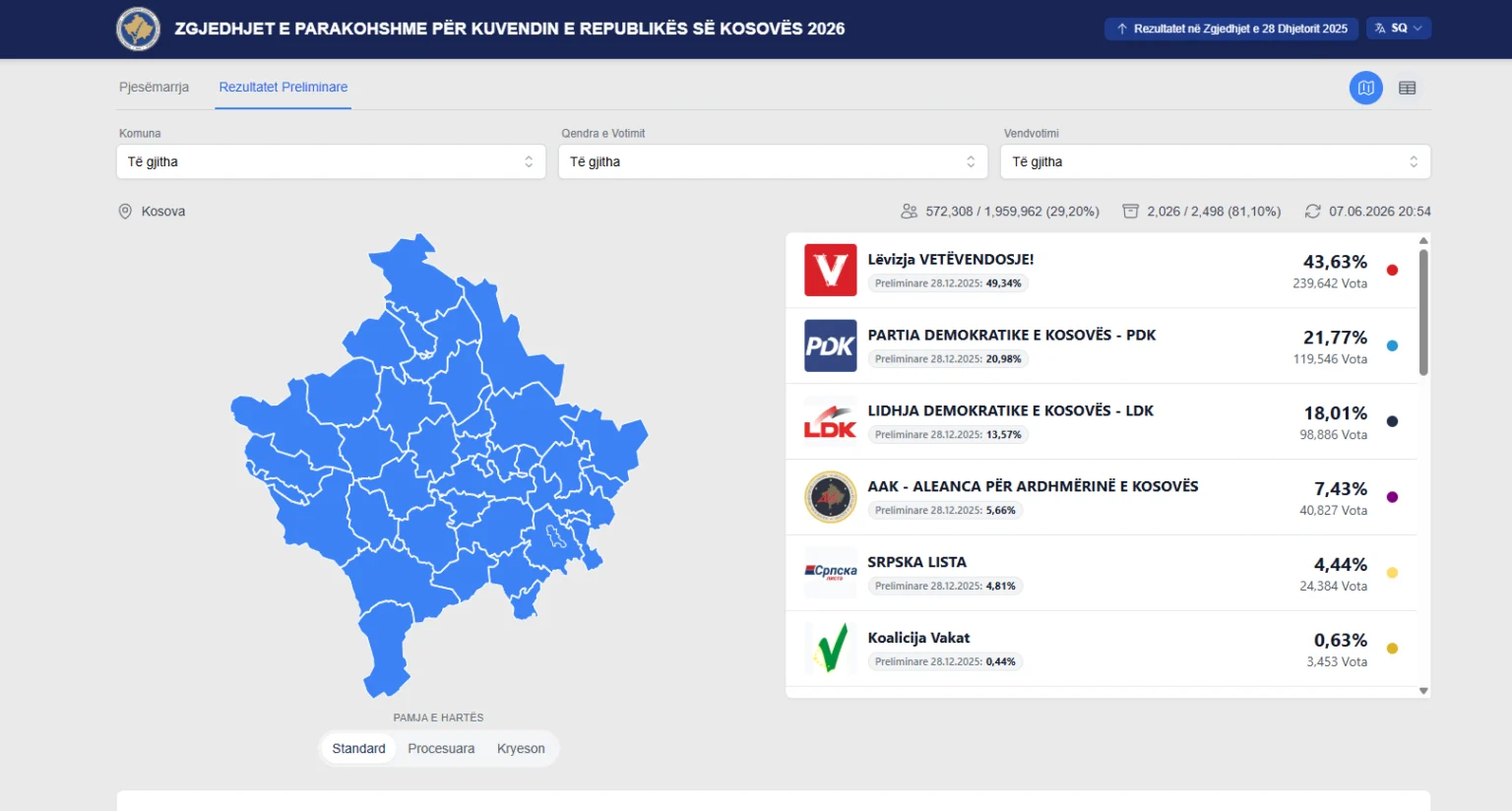Screen dimensions: 1512x811
Task: Click the party list scroll up arrow
Action: click(1423, 240)
